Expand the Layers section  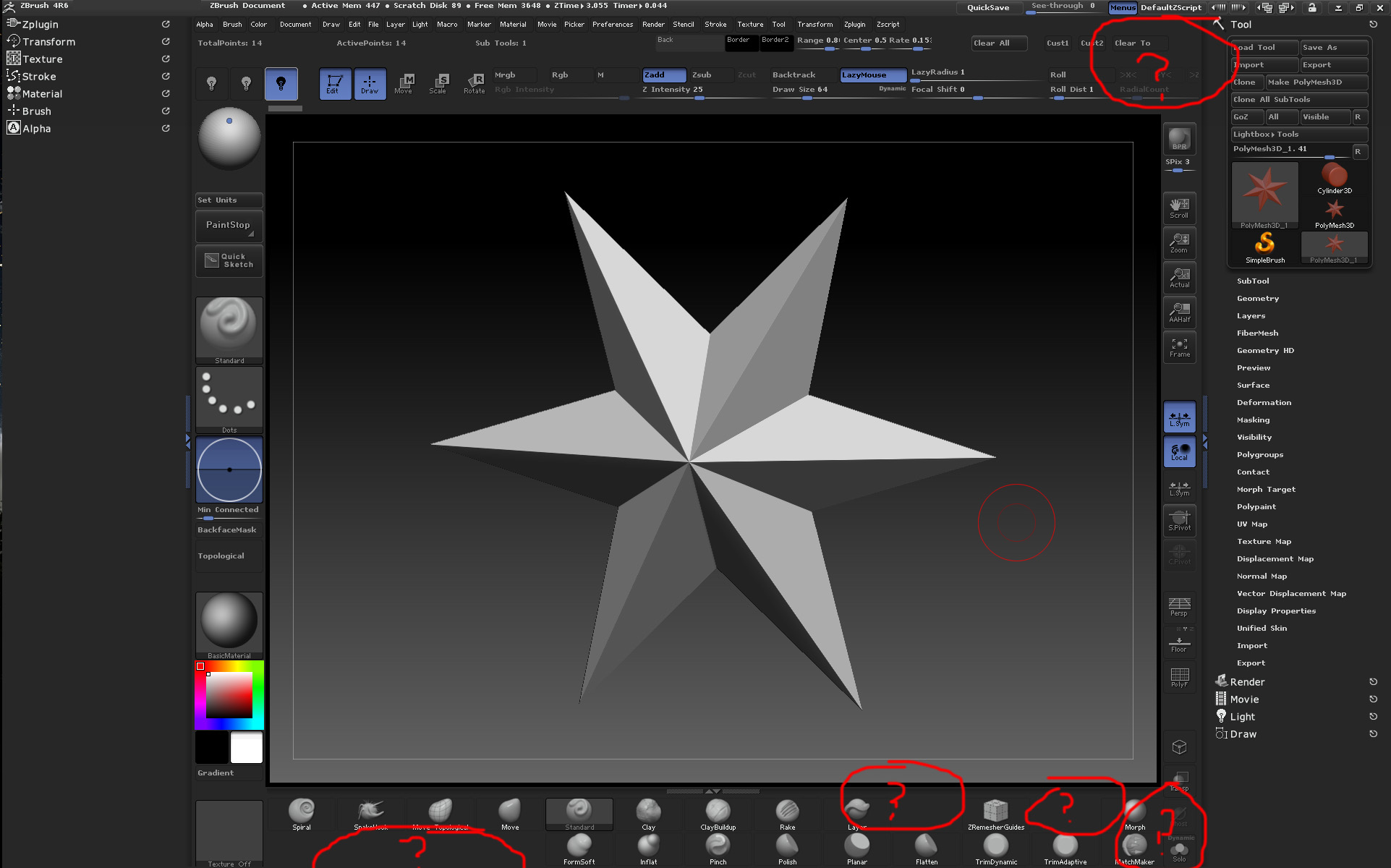coord(1251,316)
